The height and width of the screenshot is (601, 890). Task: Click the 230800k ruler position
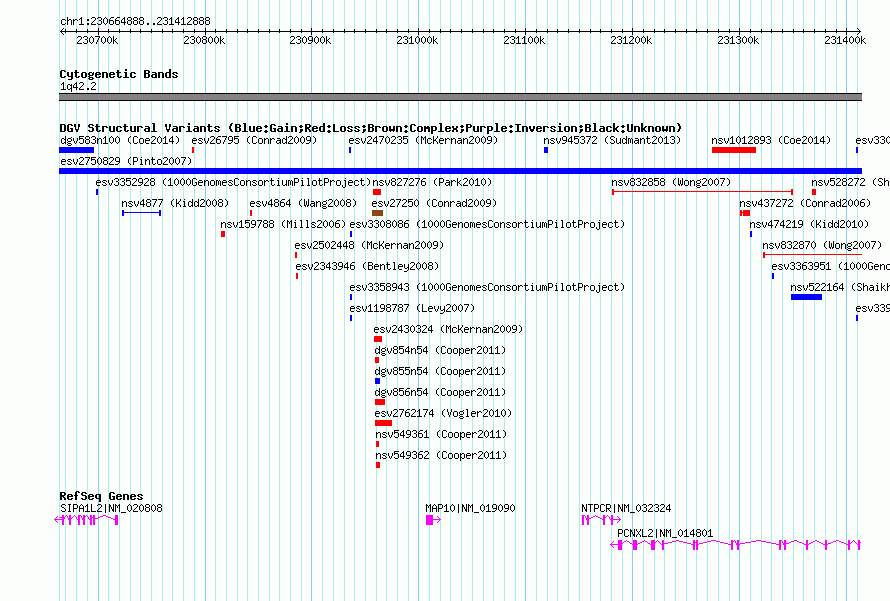tap(204, 40)
